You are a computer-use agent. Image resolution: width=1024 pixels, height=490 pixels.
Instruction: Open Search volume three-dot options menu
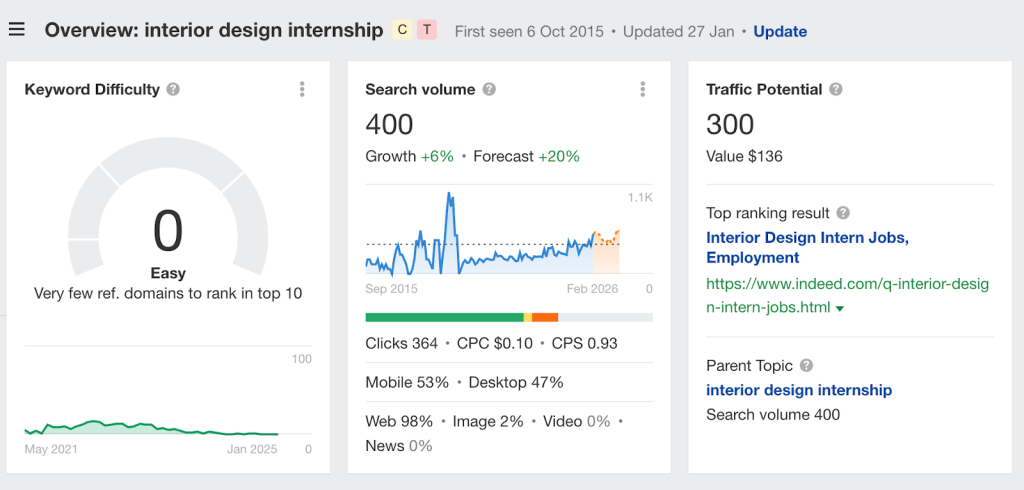643,89
